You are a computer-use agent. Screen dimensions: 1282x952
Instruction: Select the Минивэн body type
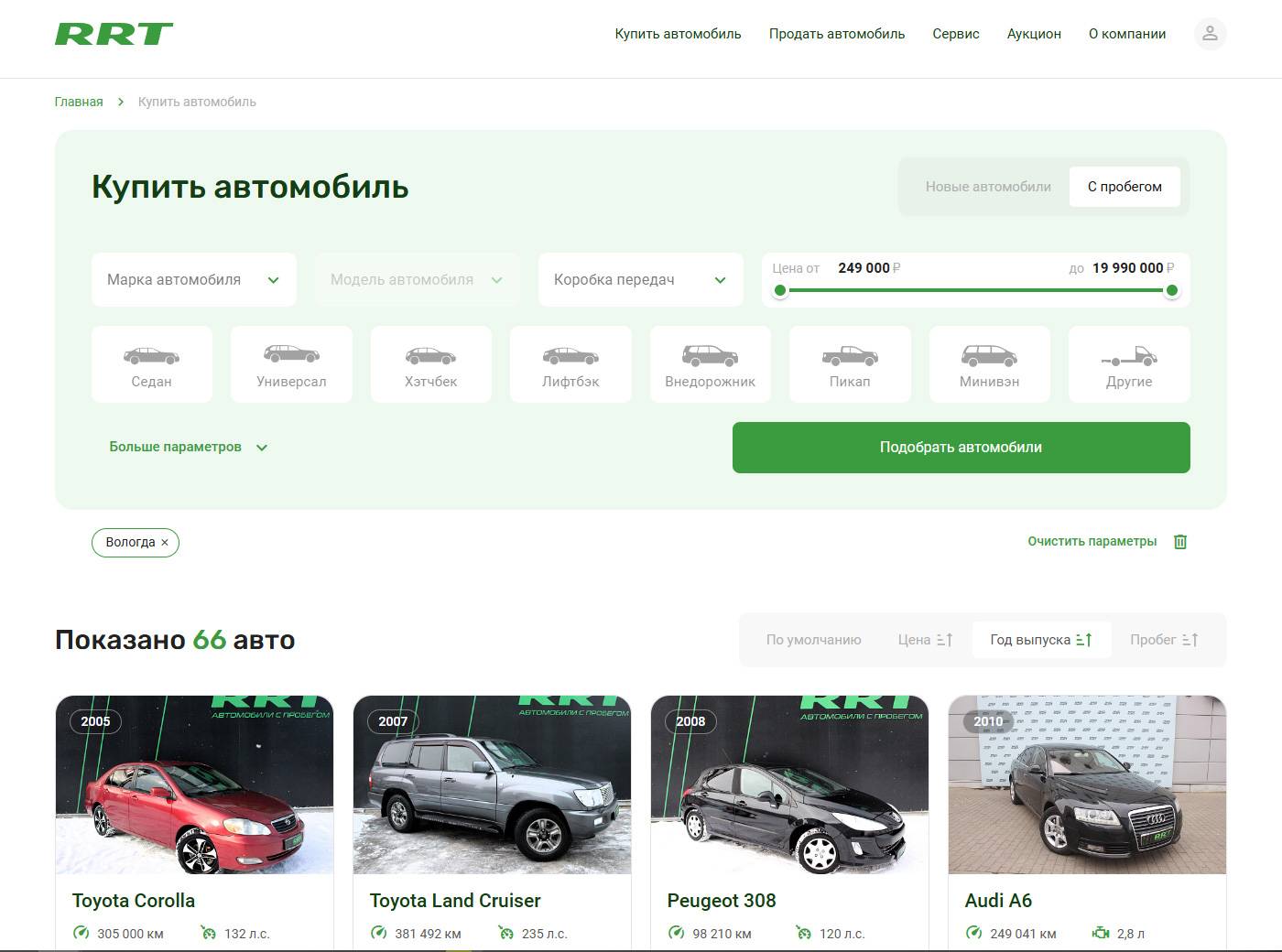990,364
